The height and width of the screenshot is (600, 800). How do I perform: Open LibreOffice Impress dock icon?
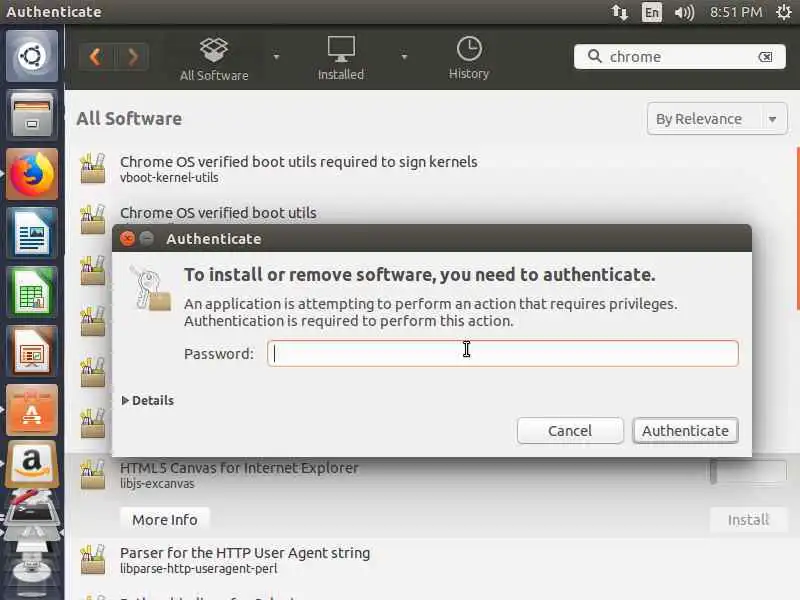32,351
